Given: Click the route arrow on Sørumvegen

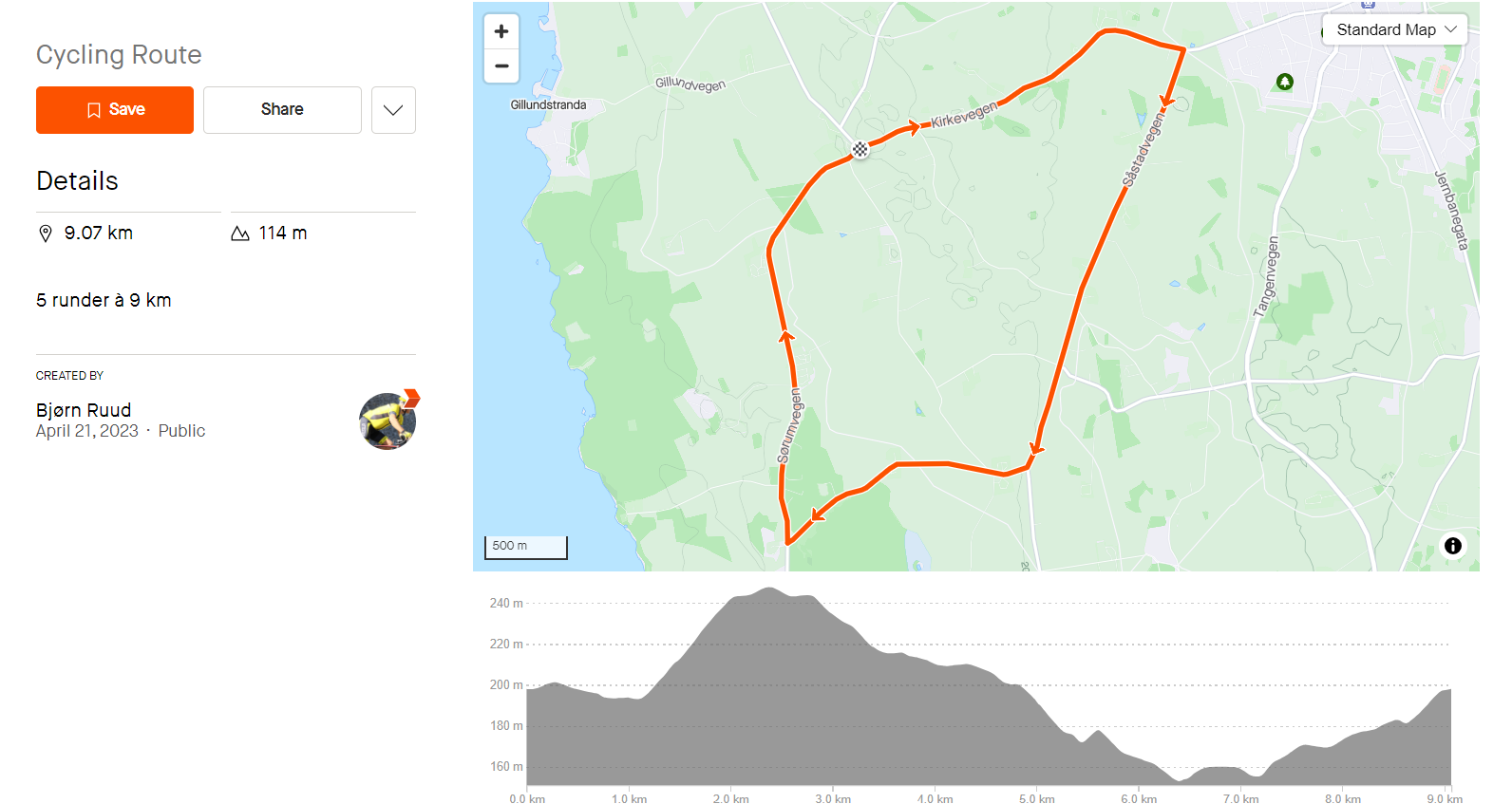Looking at the screenshot, I should (x=786, y=335).
